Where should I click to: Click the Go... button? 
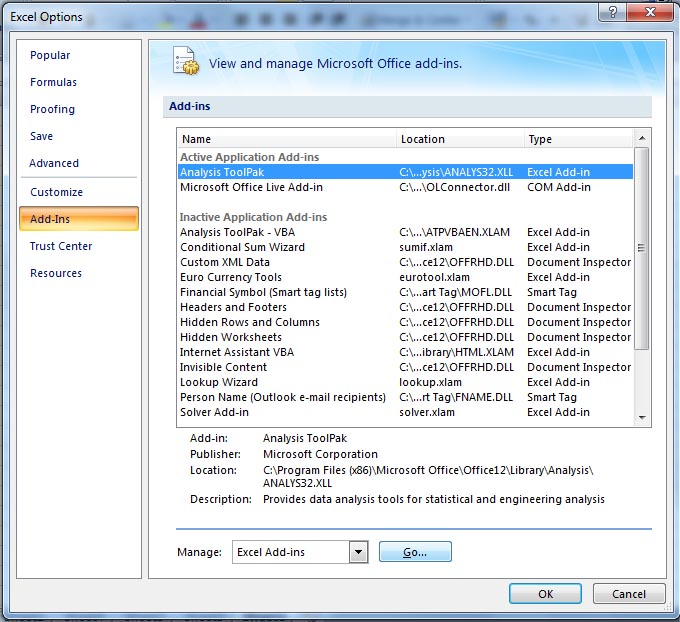tap(415, 552)
